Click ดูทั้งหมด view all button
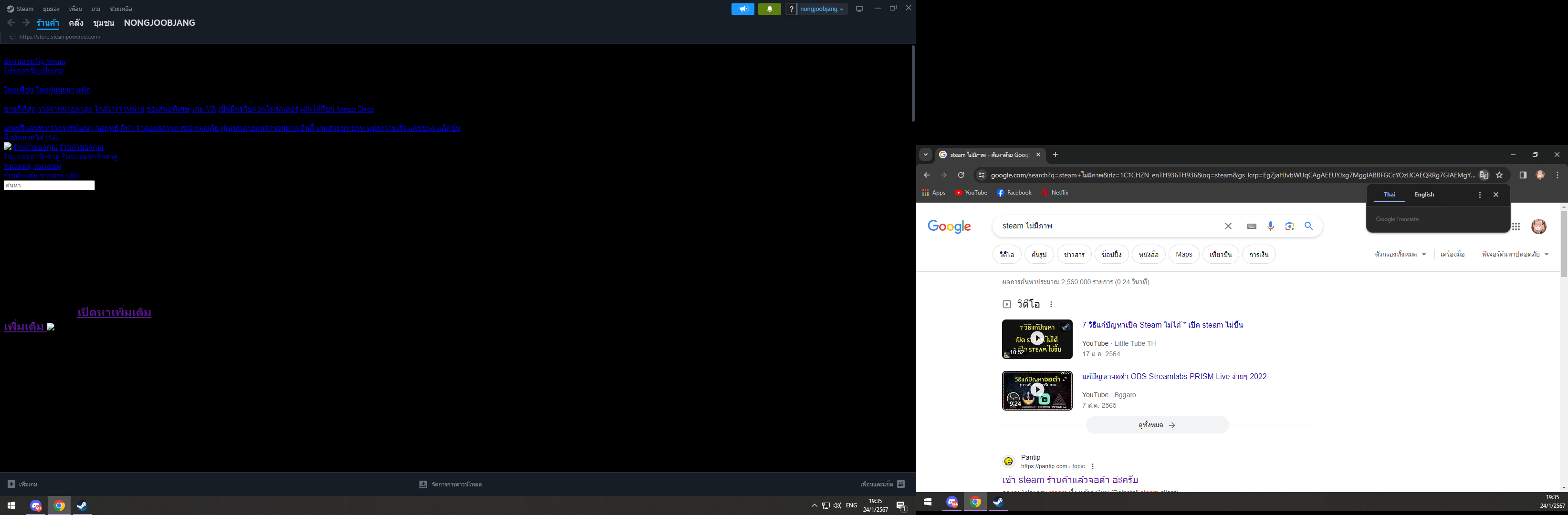The width and height of the screenshot is (1568, 515). coord(1157,425)
